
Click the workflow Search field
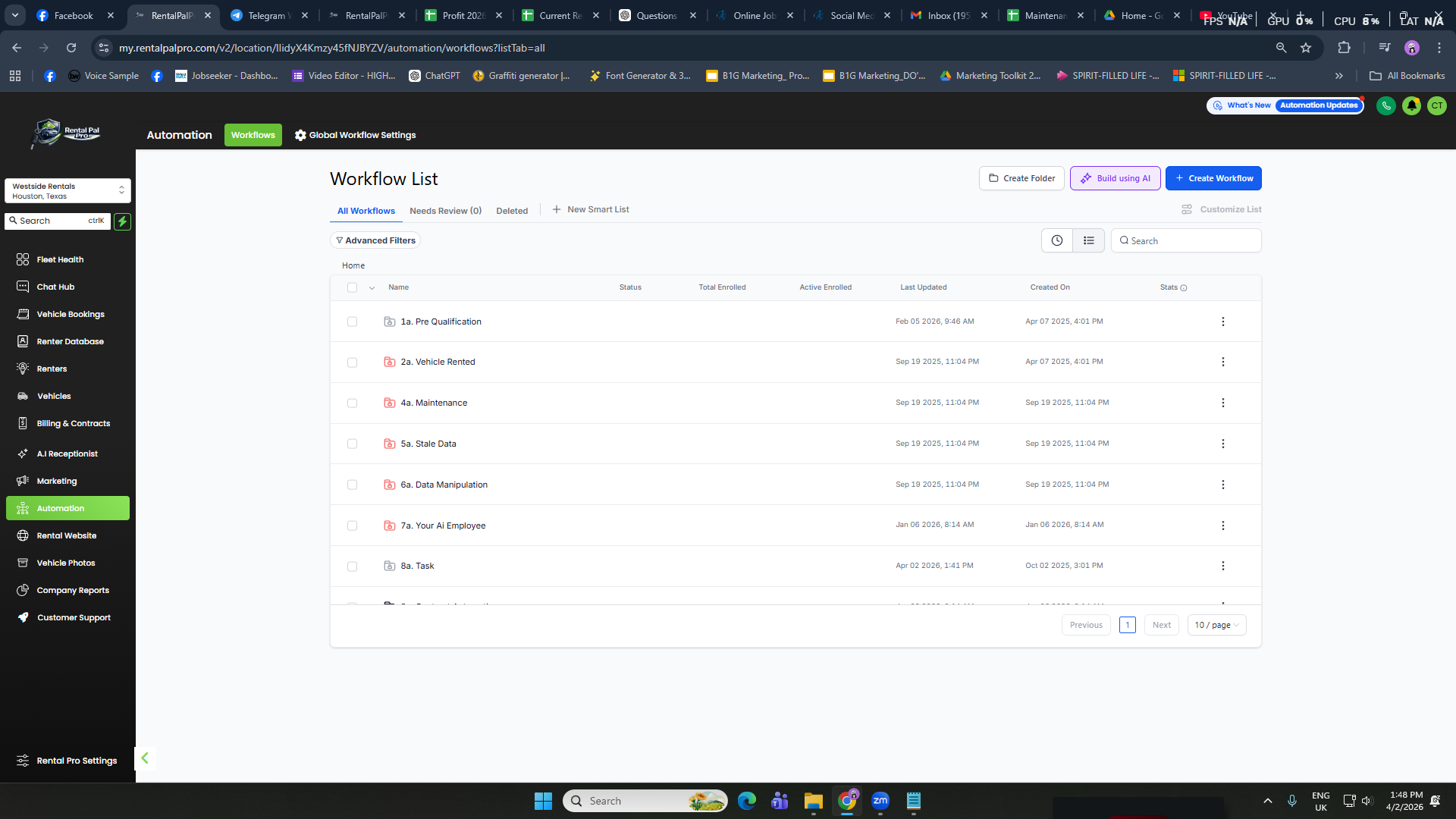(1186, 240)
